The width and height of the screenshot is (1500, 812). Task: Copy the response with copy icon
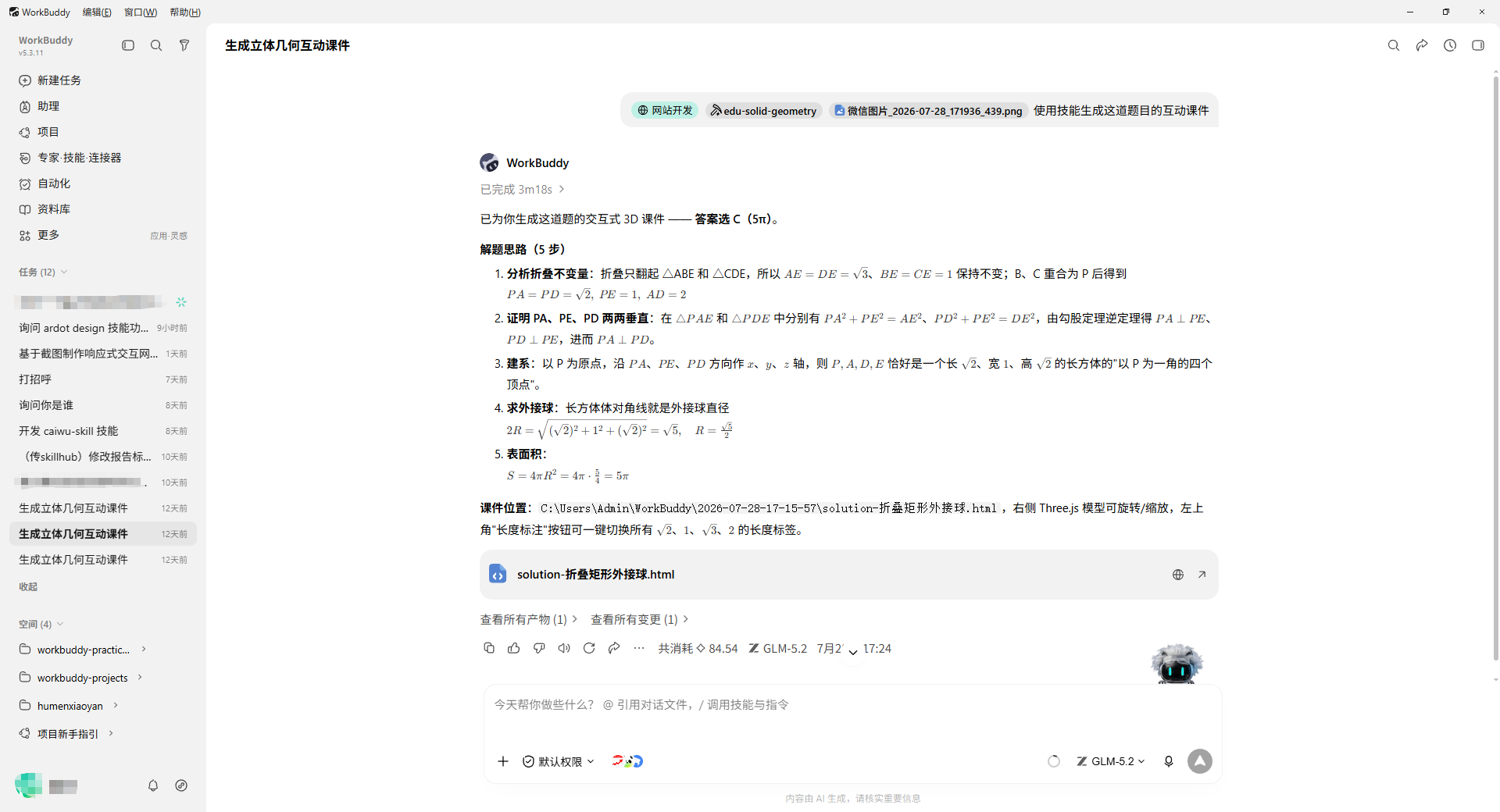tap(489, 648)
